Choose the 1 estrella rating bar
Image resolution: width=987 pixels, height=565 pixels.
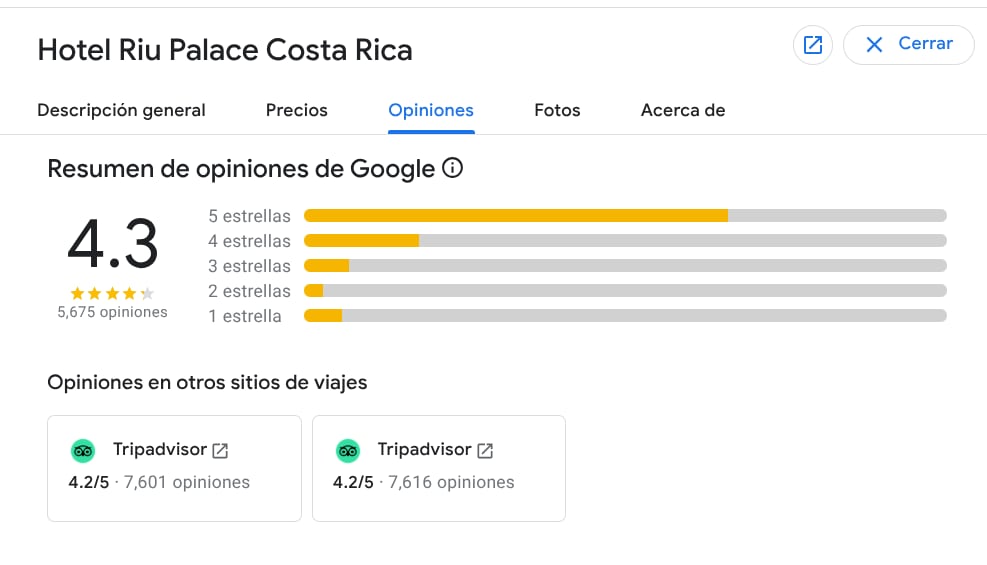point(624,316)
